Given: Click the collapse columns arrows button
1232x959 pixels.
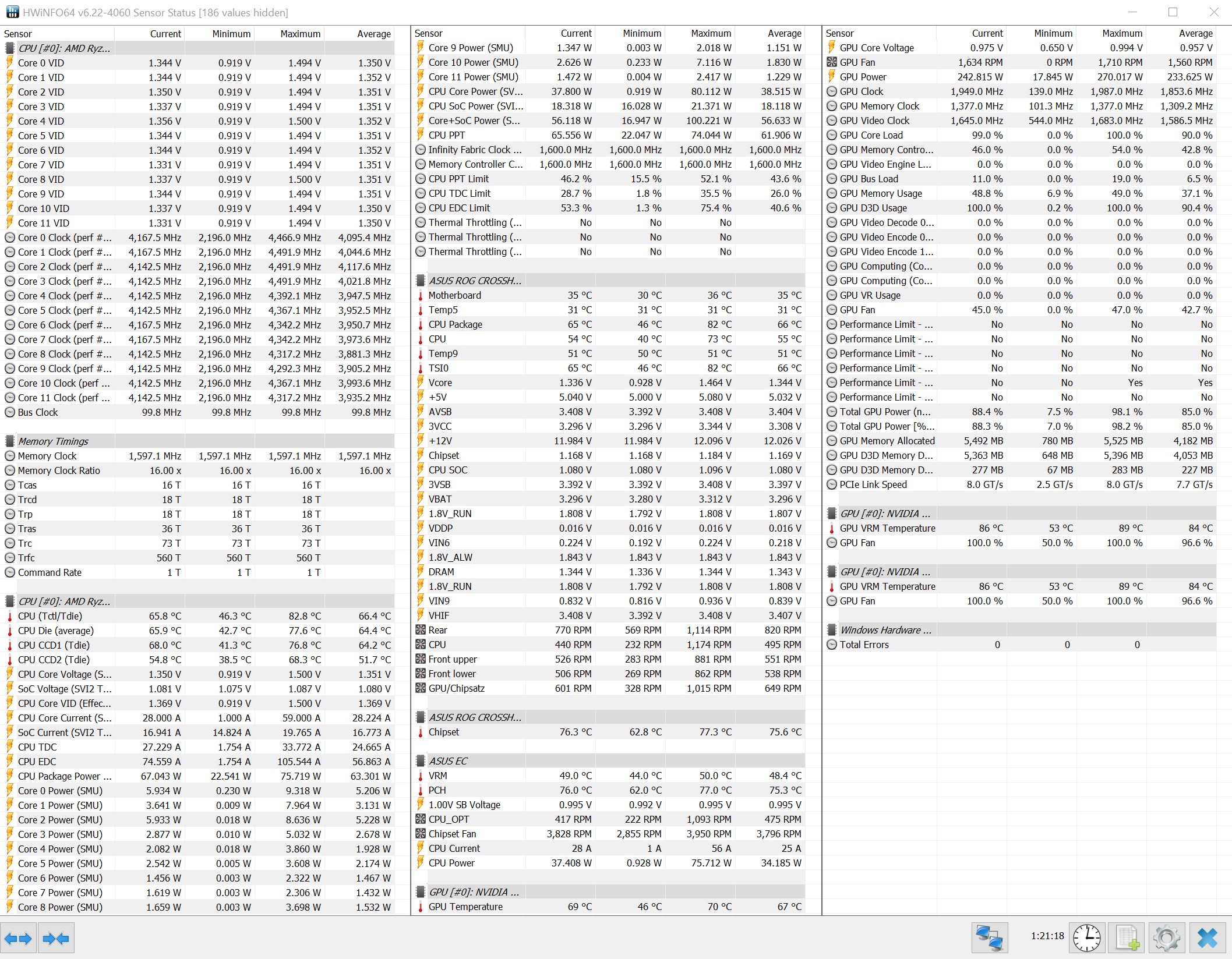Looking at the screenshot, I should tap(56, 938).
